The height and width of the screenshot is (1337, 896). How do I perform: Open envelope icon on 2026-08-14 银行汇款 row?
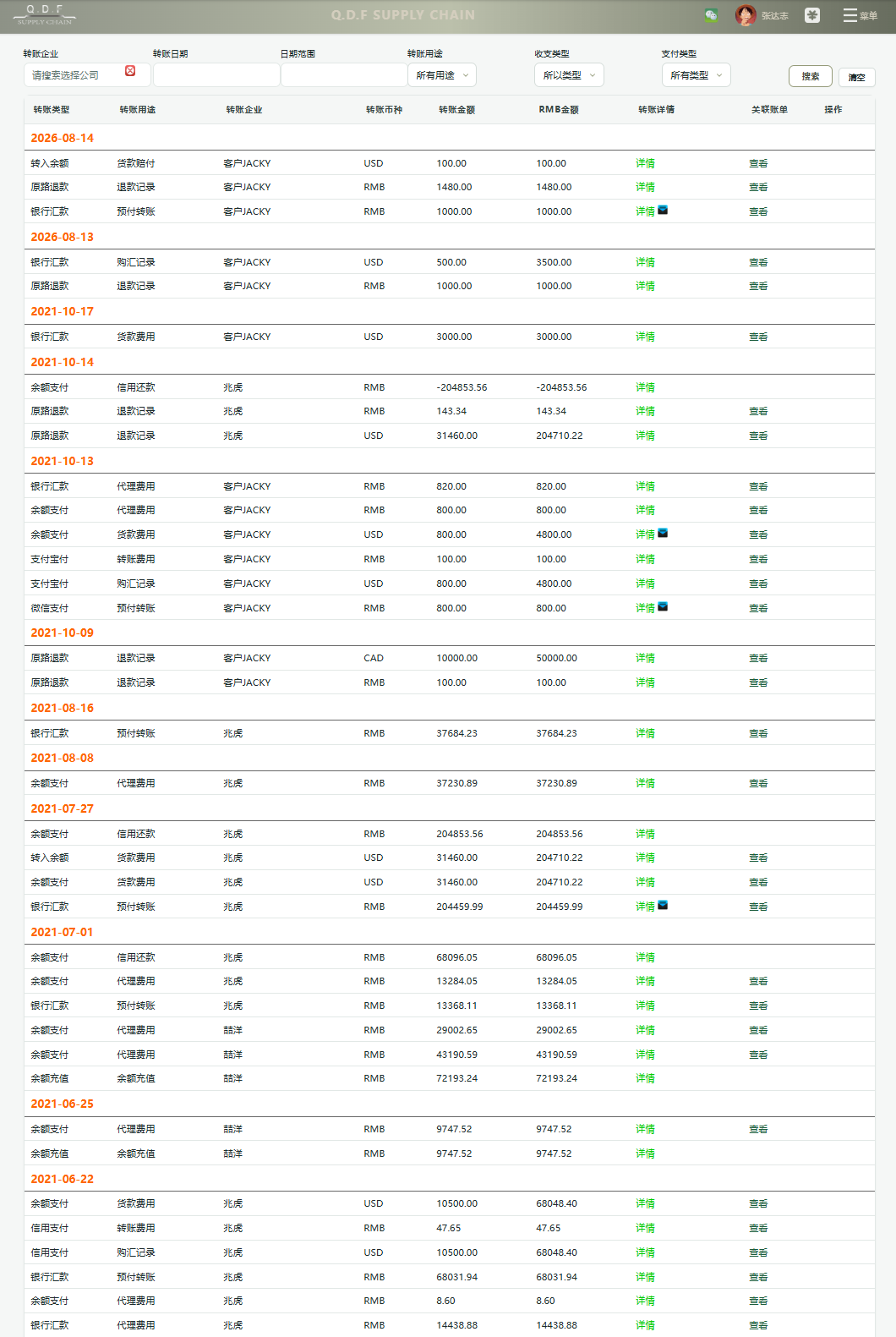(663, 210)
